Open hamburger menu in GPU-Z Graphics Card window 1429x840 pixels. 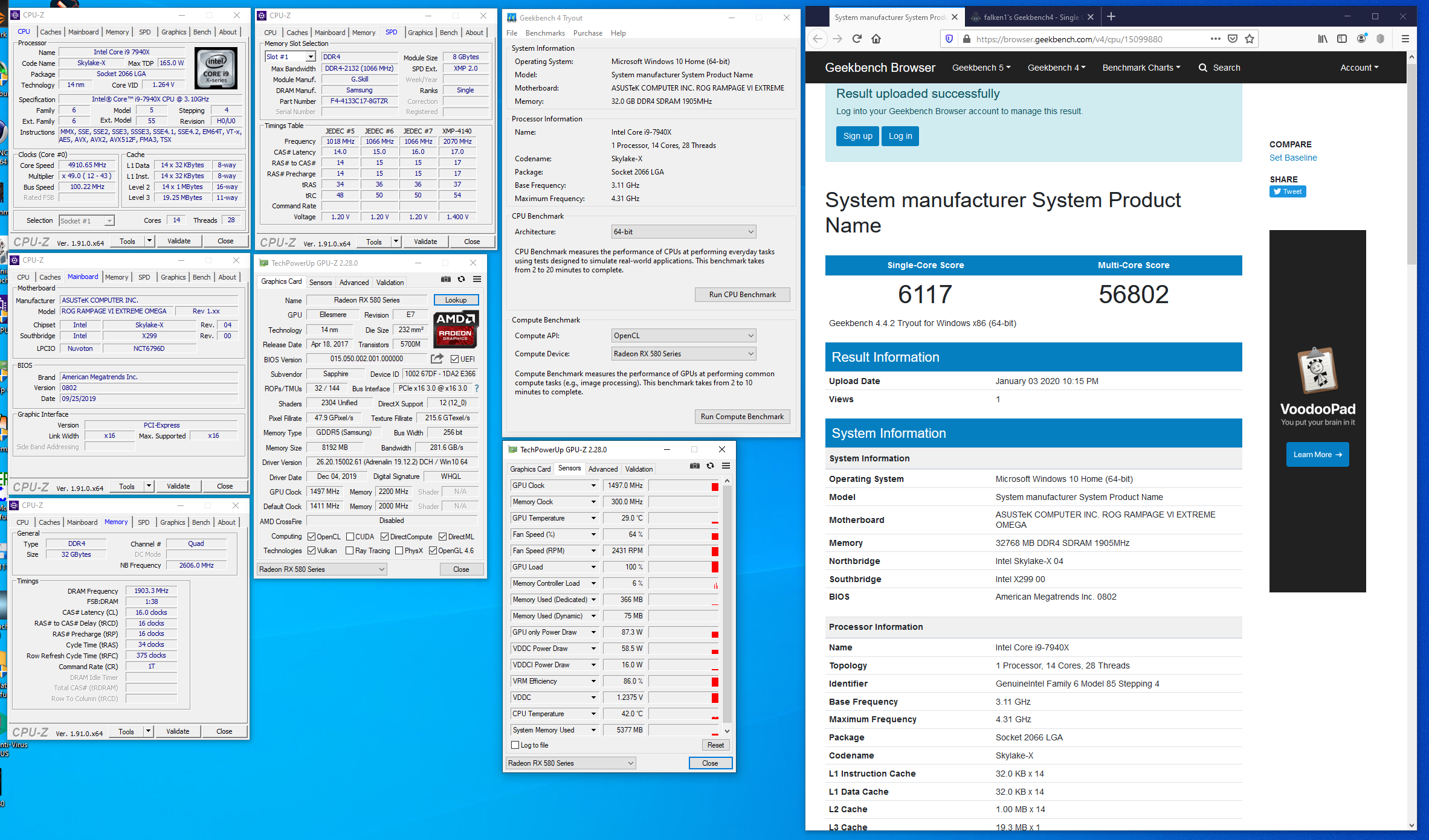pyautogui.click(x=477, y=279)
